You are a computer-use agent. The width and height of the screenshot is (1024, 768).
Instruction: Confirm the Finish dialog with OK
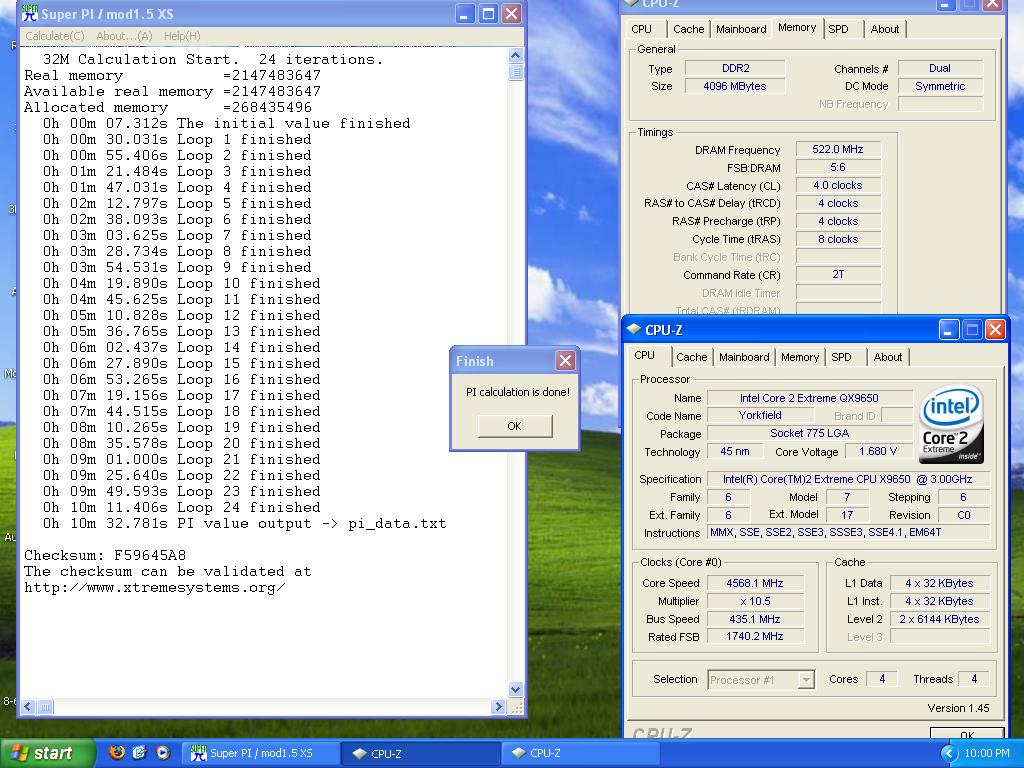tap(515, 426)
